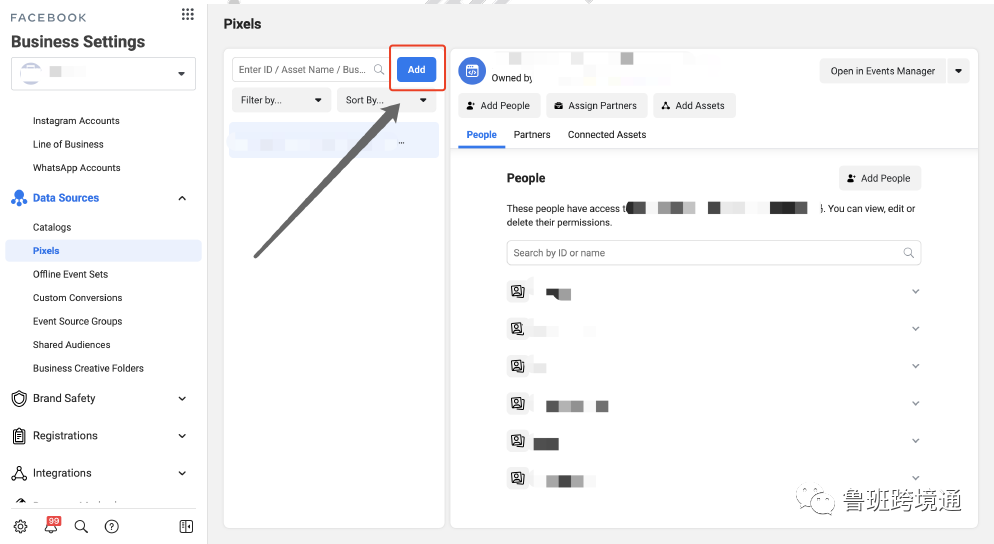Collapse sidebar using panel toggle icon

[186, 526]
